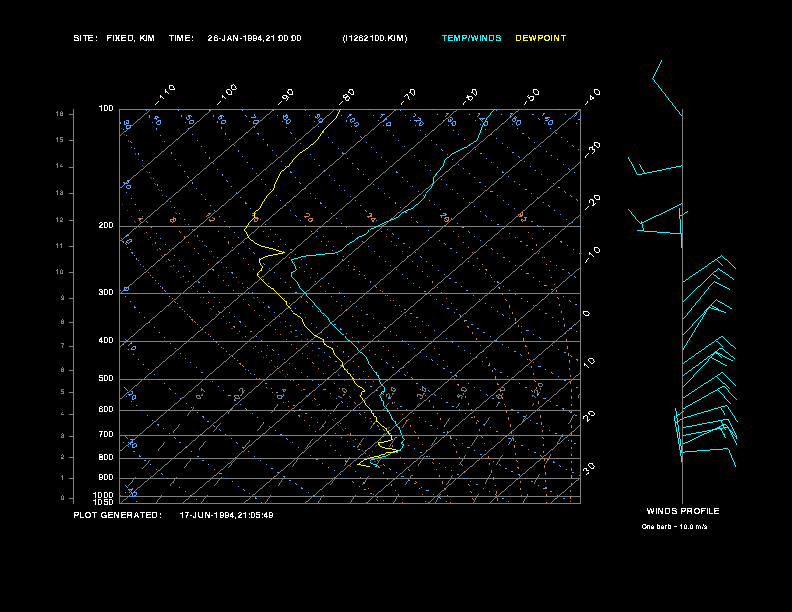Click the 300 pressure level label
Screen dimensions: 792x612
point(106,292)
